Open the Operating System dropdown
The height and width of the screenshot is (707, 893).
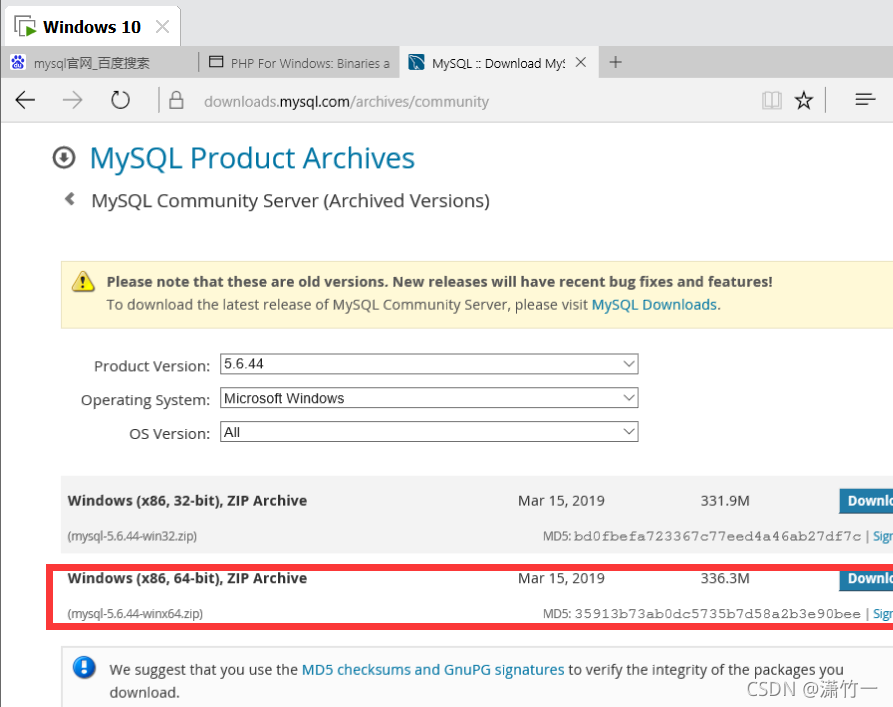click(429, 398)
